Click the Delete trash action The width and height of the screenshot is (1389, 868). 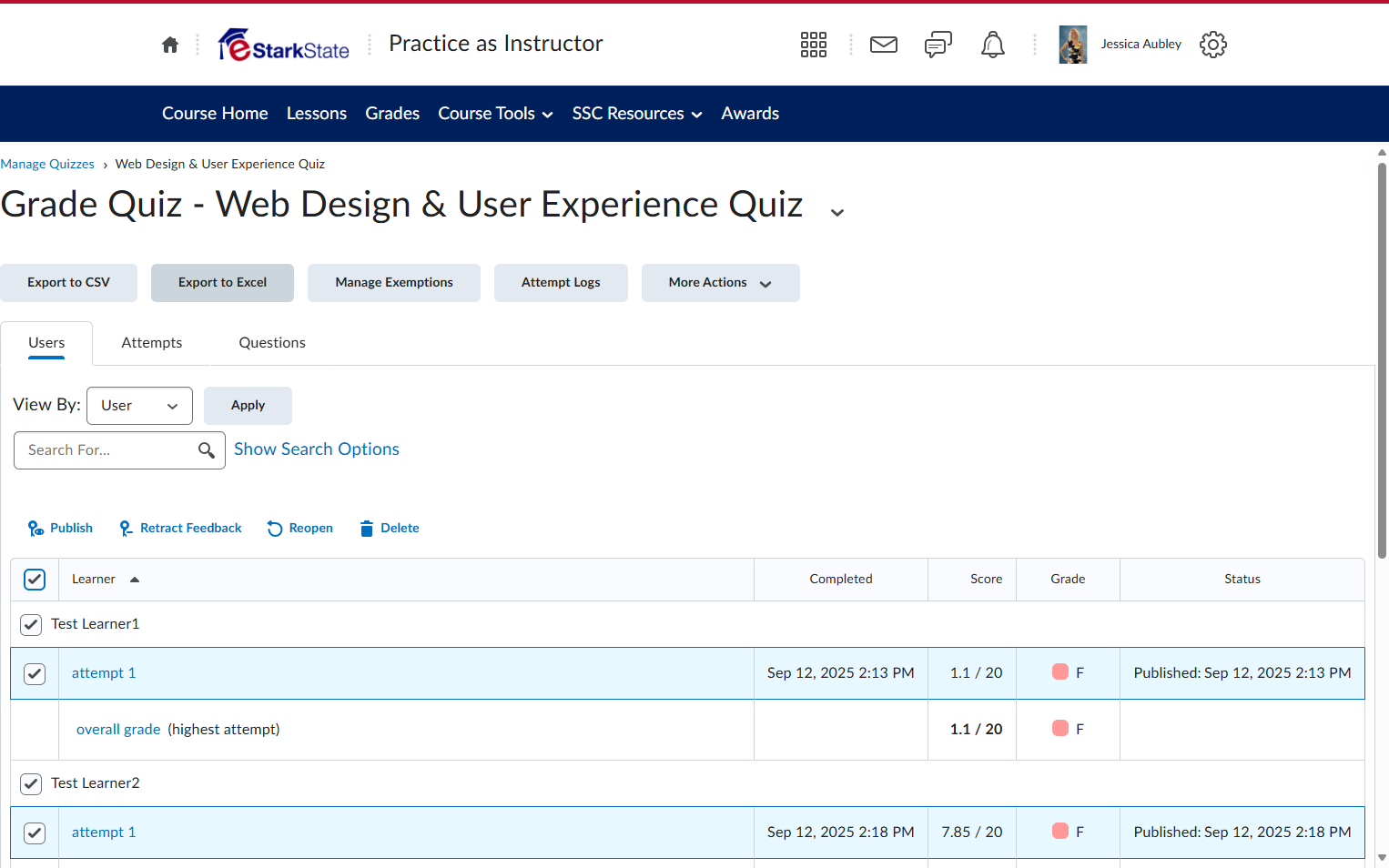coord(390,529)
